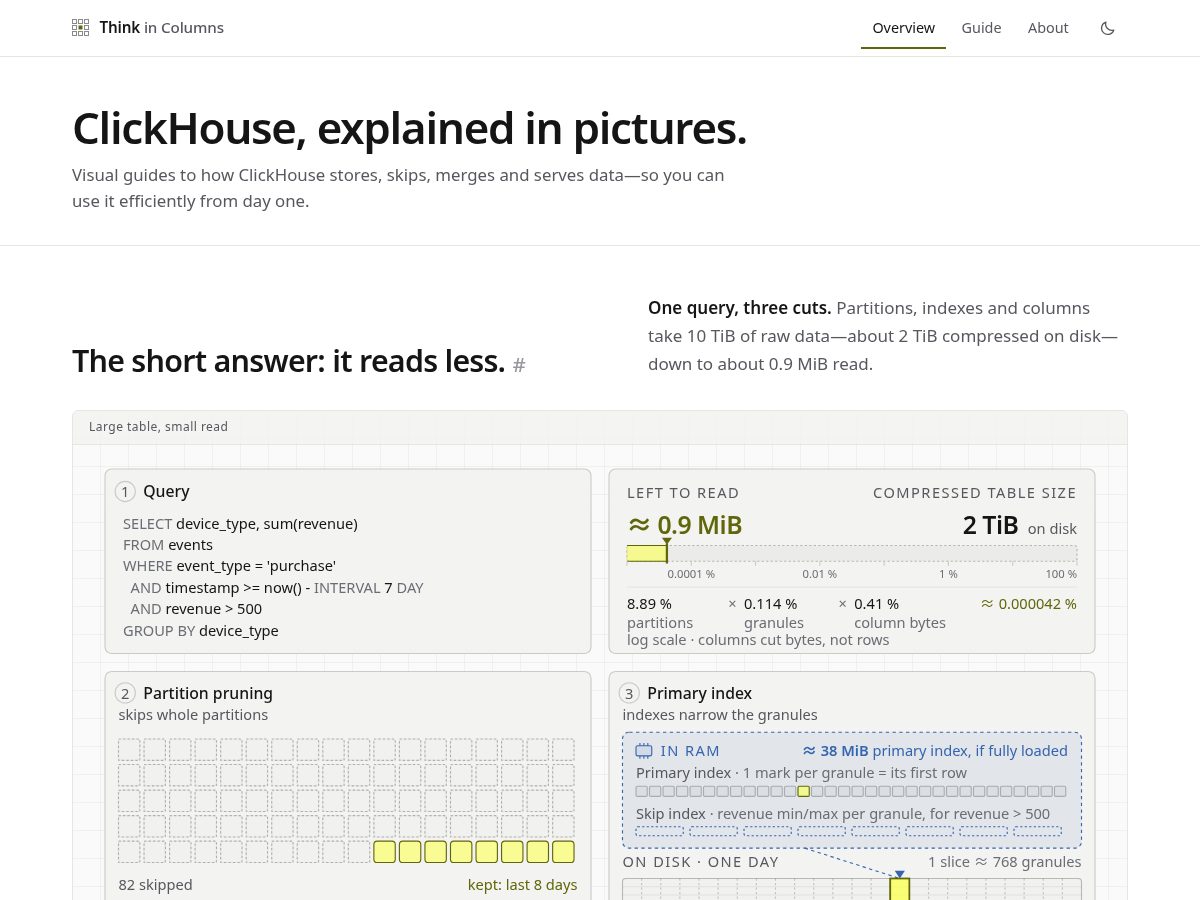
Task: Click the '100 %' log scale tick label
Action: 1061,574
